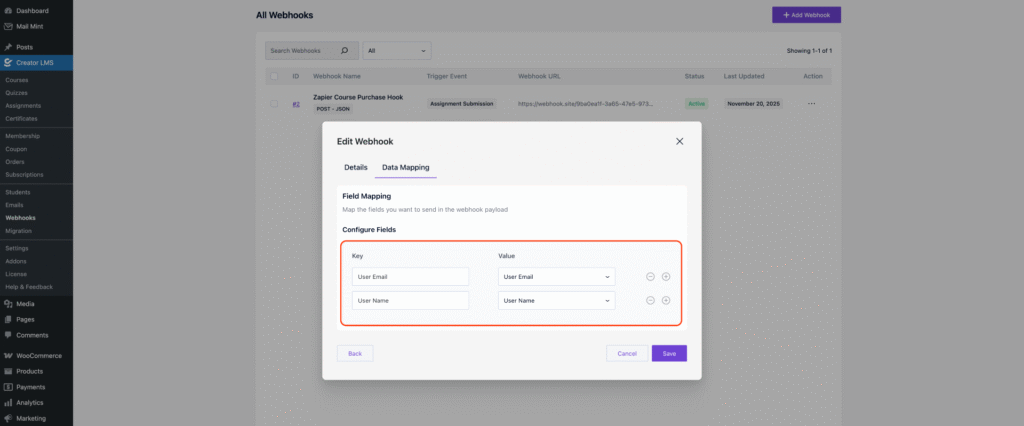Click the Add Webhook button

806,15
